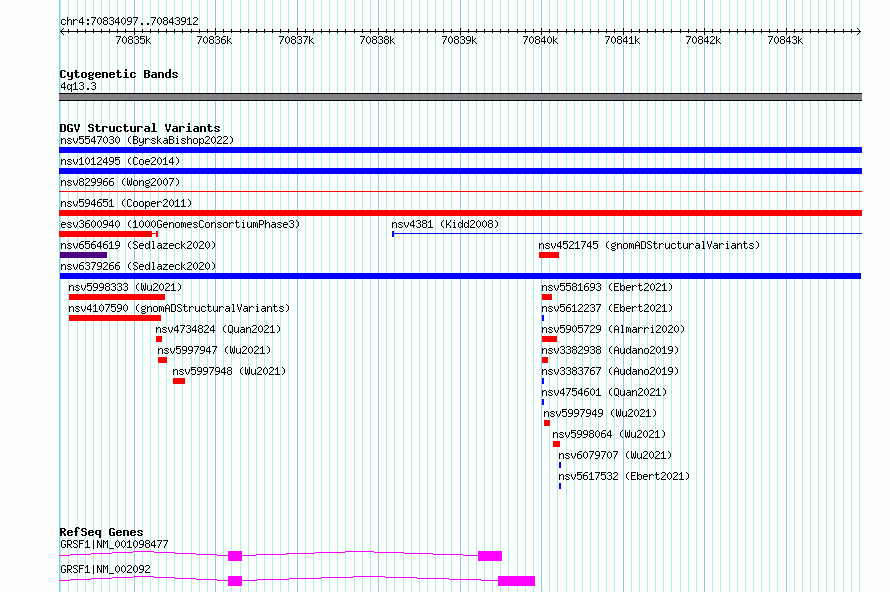Click the red block under nsv5998064
Image resolution: width=890 pixels, height=592 pixels.
point(556,444)
